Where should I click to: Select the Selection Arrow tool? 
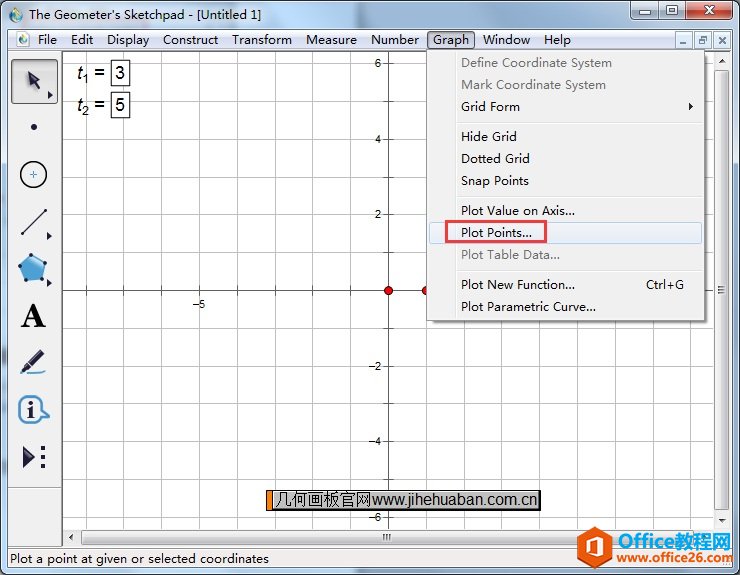34,81
